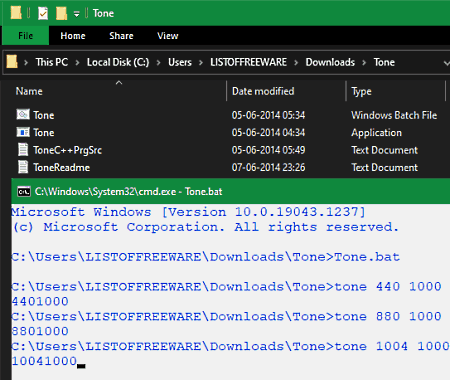Go to Downloads in the breadcrumb path

(x=330, y=62)
